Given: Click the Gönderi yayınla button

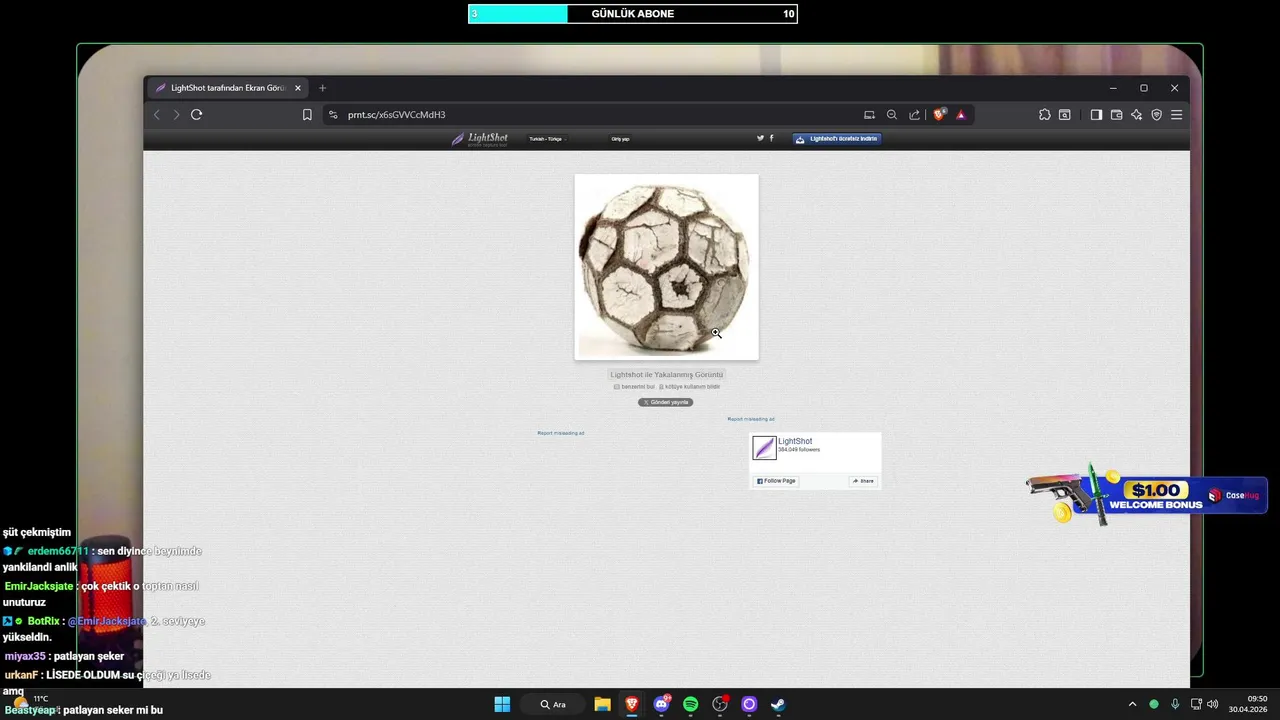Looking at the screenshot, I should coord(666,402).
